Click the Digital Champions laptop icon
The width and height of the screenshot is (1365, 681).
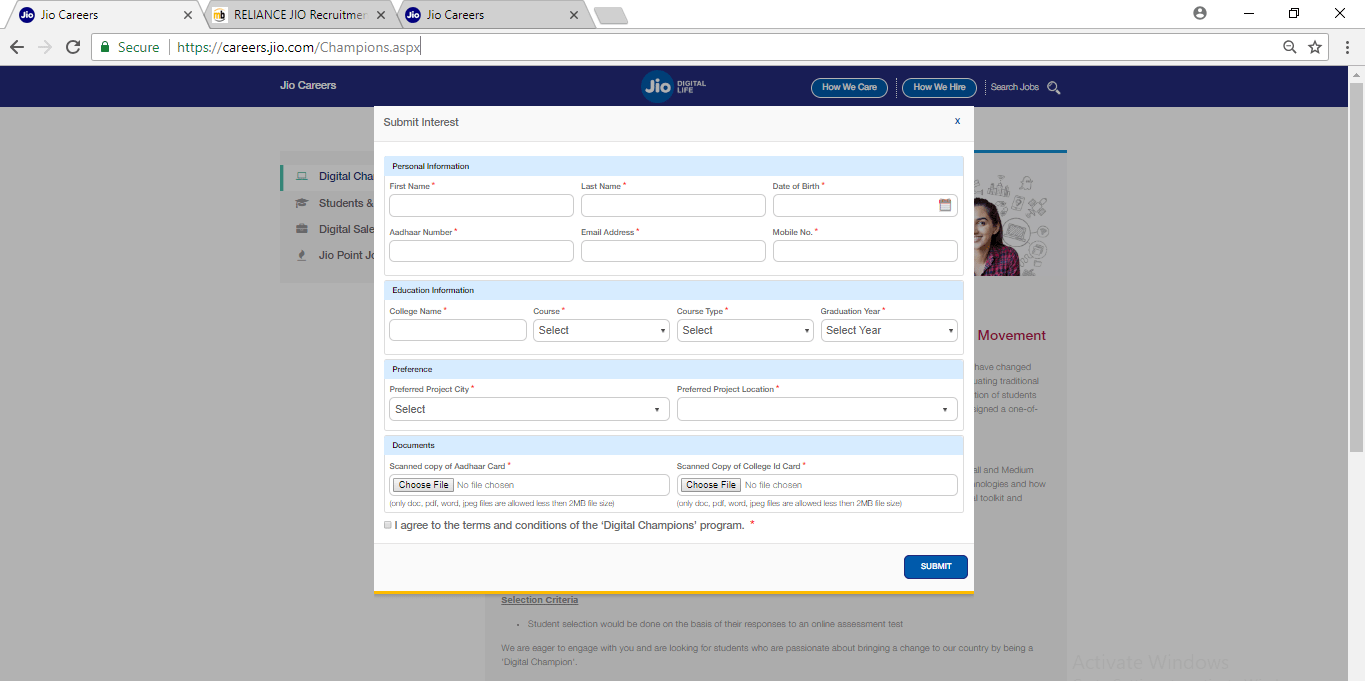[x=301, y=177]
